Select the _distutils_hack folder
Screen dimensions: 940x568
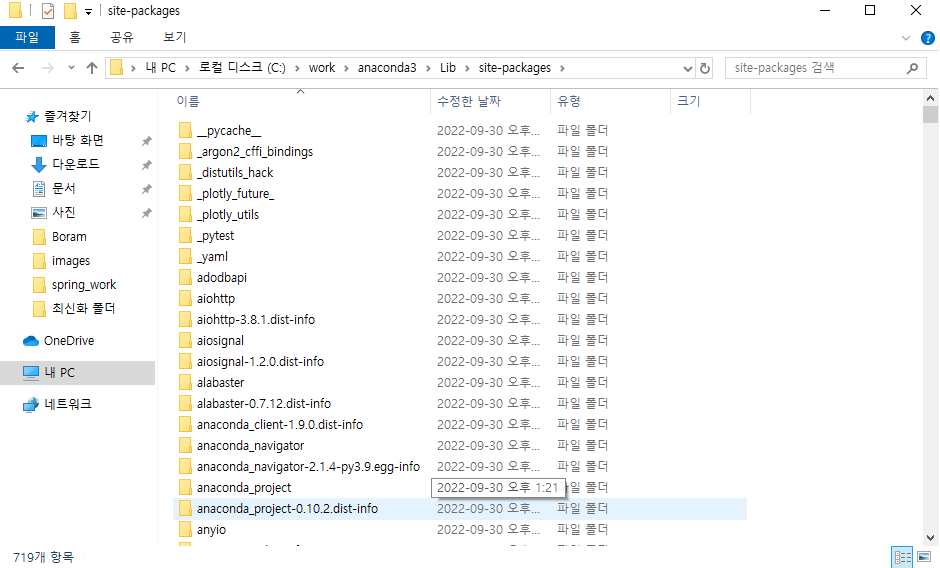235,173
